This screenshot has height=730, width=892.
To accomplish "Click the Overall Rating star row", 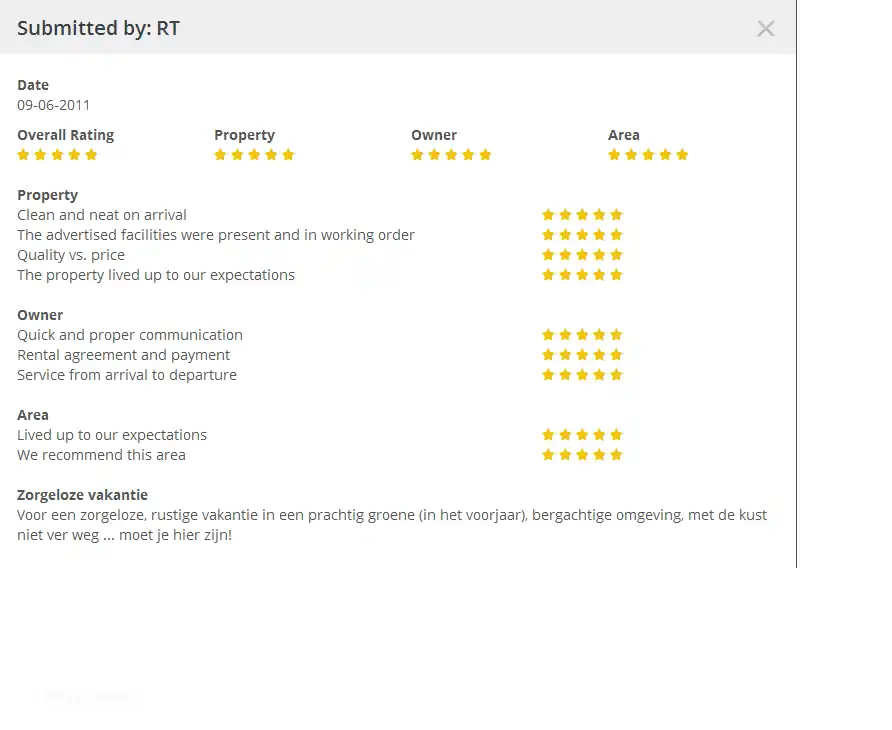I will [x=57, y=155].
